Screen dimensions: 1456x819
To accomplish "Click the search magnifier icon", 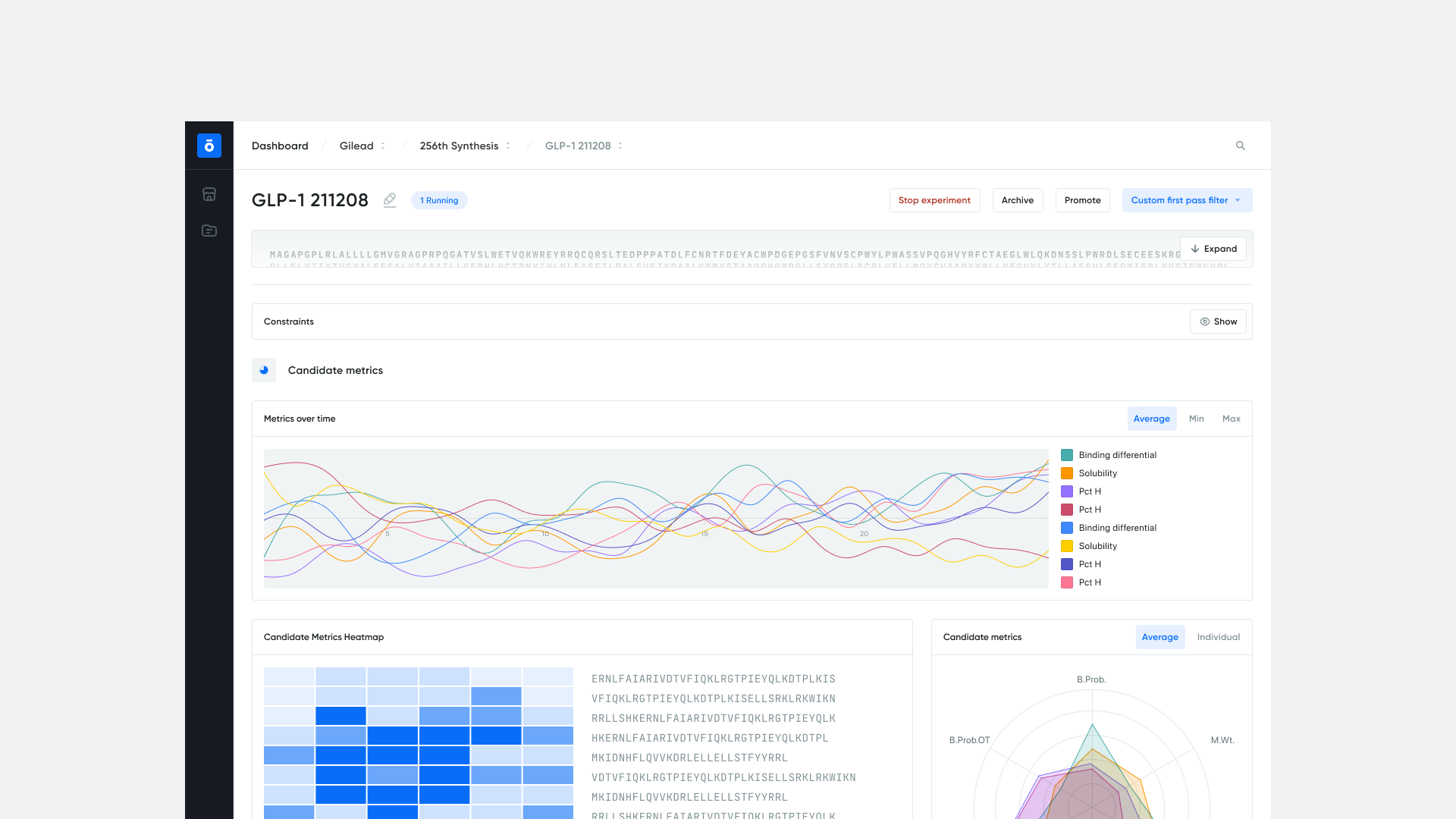I will (1241, 146).
